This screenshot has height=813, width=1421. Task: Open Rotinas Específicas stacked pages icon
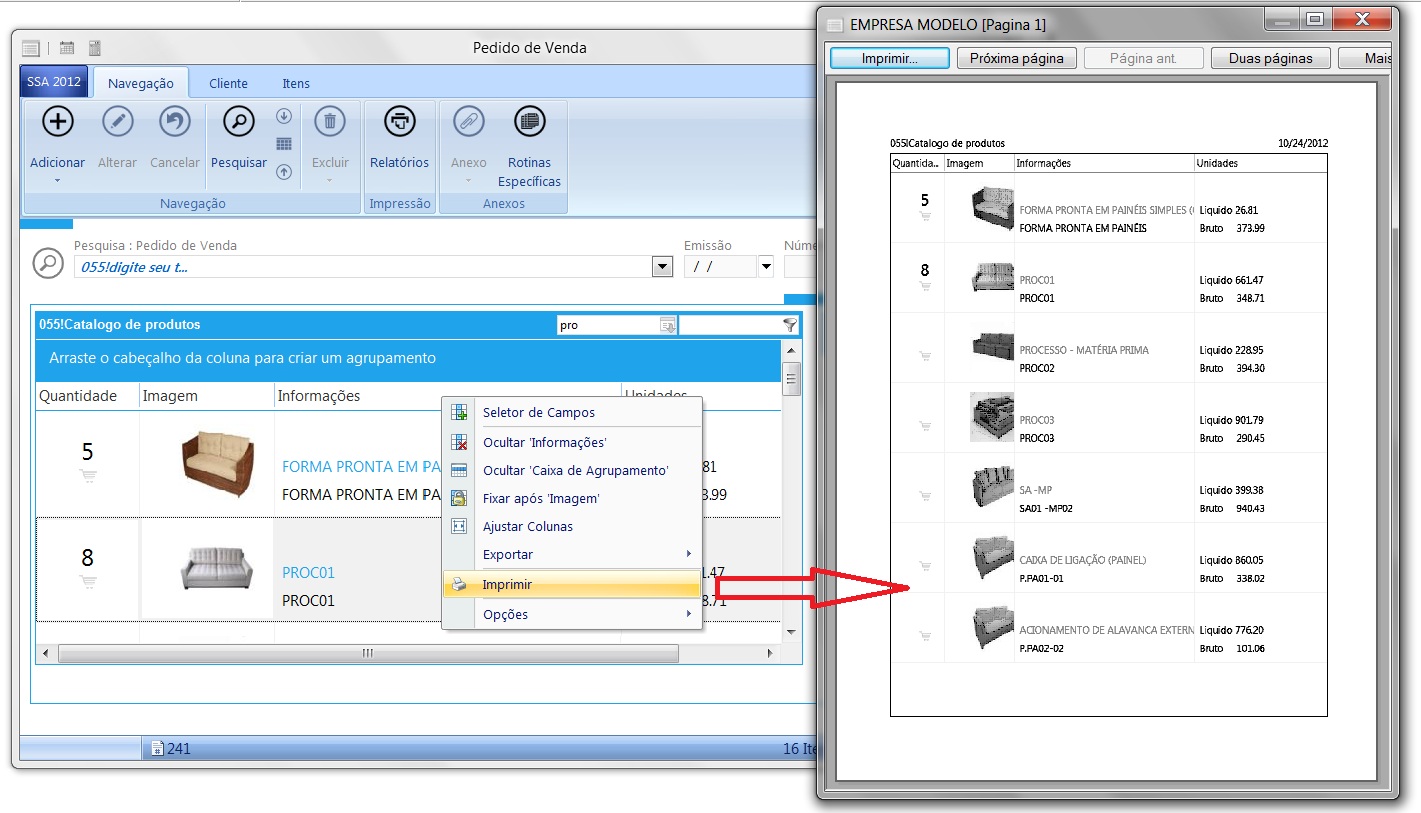(x=529, y=122)
